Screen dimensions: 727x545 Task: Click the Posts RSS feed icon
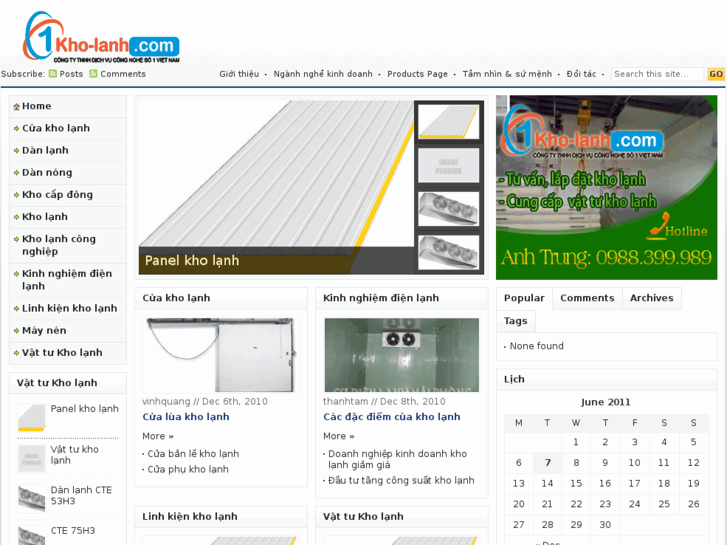click(53, 74)
